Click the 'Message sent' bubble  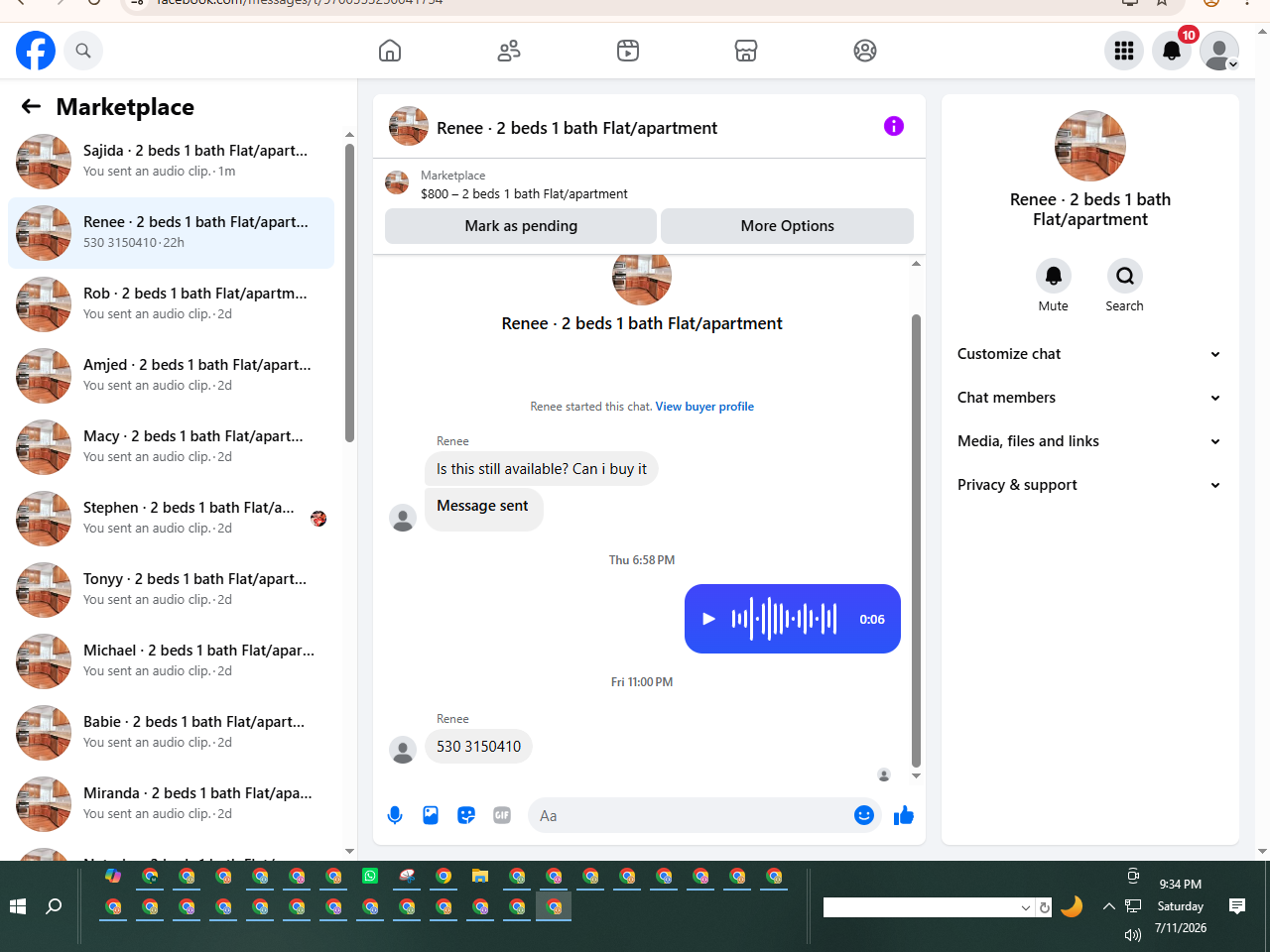pos(483,508)
